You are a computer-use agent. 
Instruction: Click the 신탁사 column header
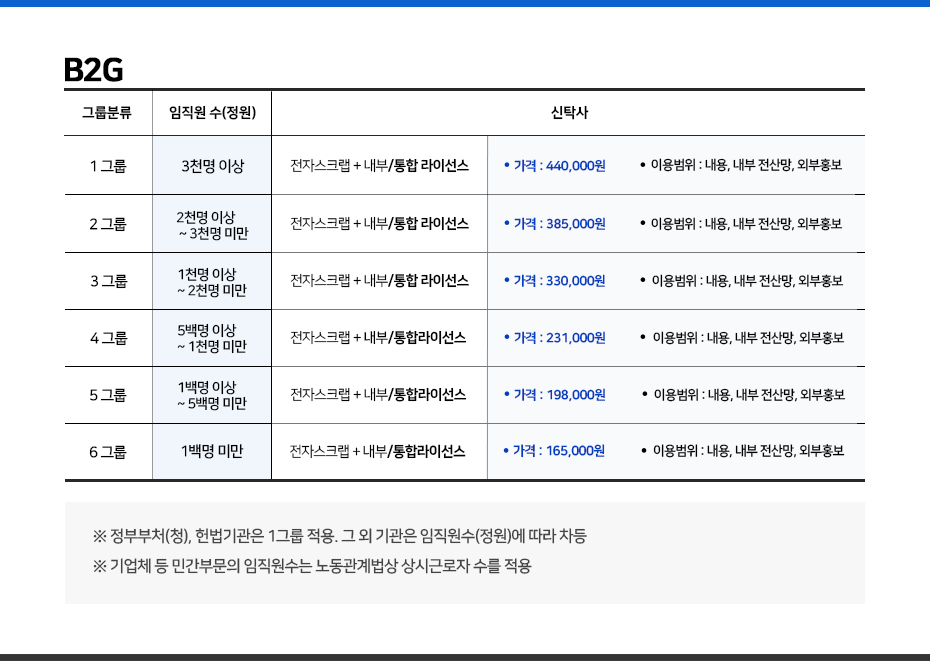(569, 113)
